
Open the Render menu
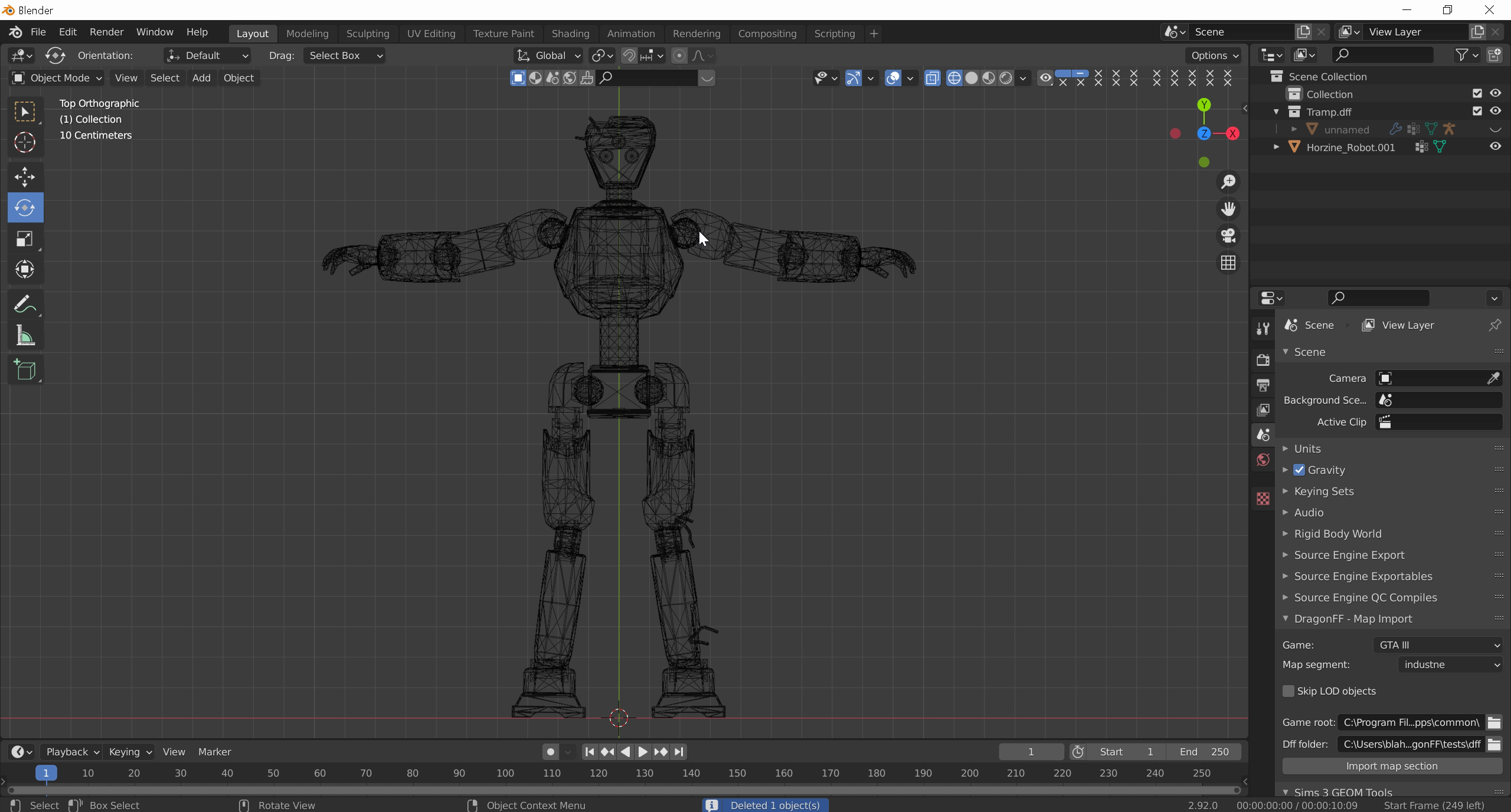(x=106, y=32)
